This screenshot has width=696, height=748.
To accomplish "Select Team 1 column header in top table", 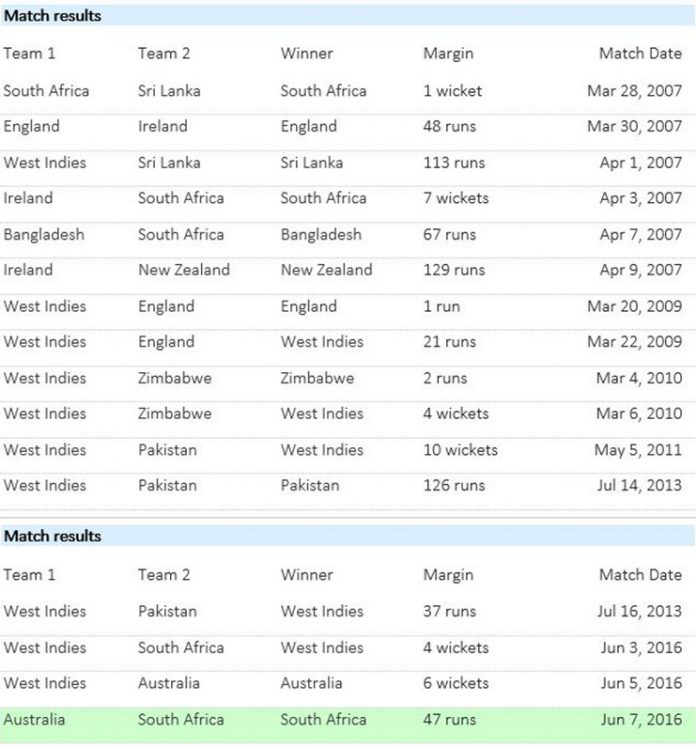I will tap(30, 53).
